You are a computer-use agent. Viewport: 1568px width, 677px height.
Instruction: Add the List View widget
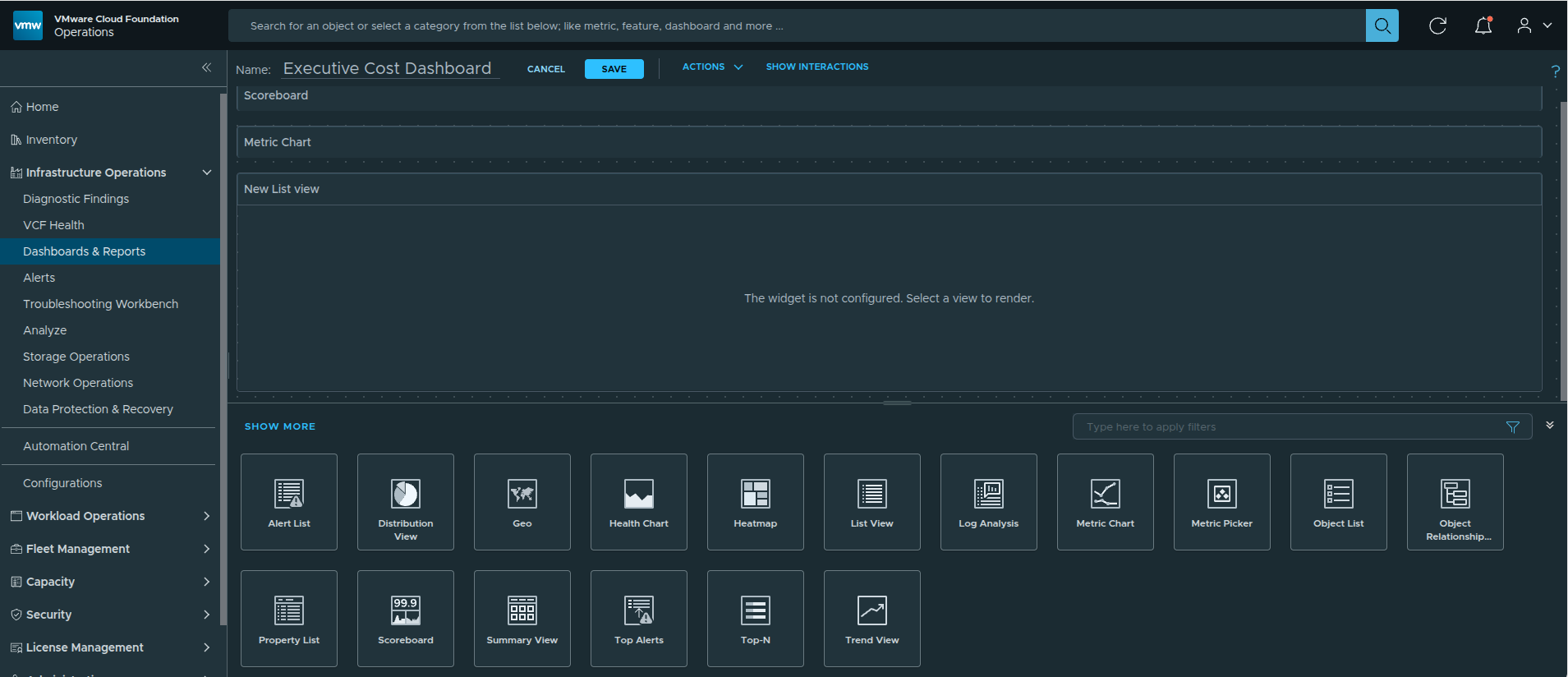click(872, 502)
